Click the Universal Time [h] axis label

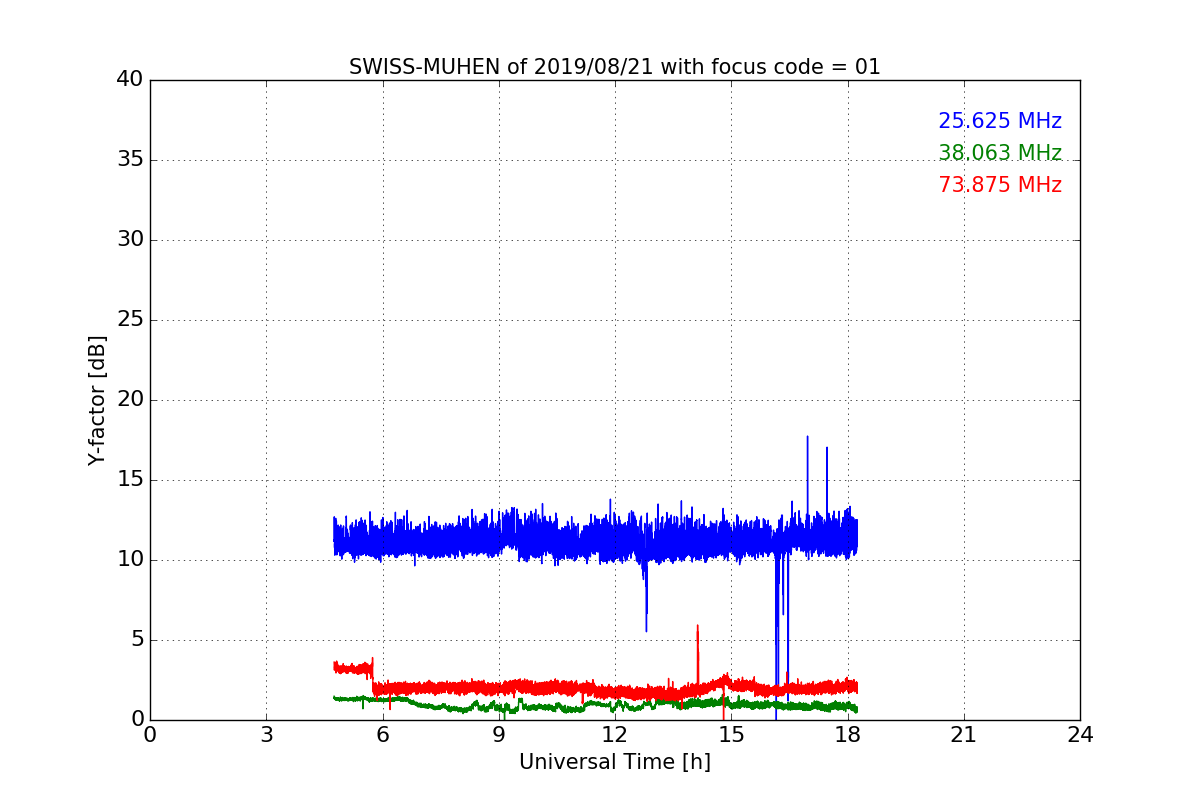(615, 762)
